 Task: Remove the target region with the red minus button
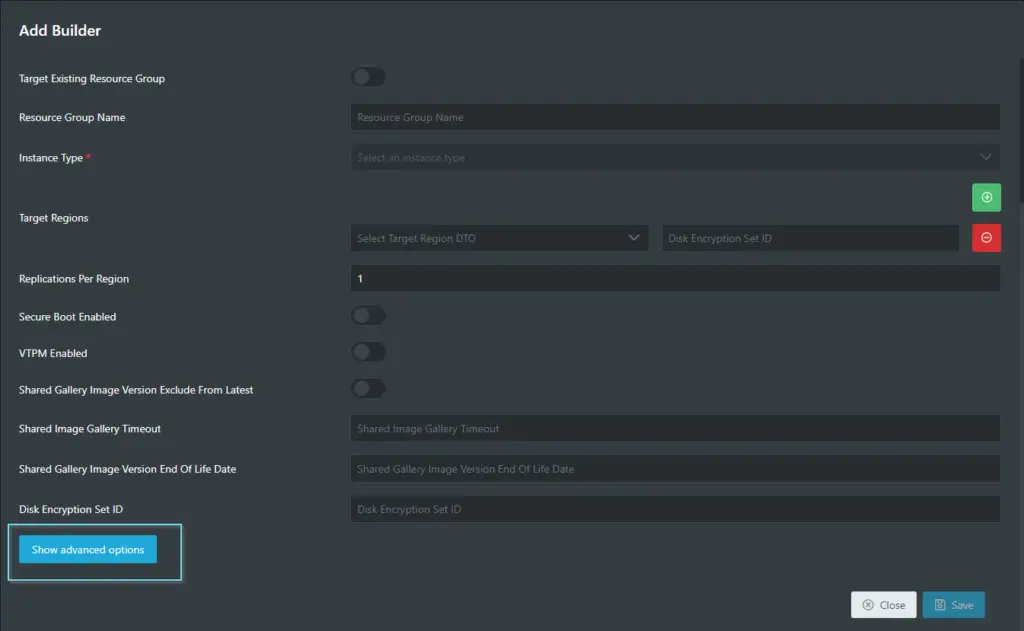986,238
